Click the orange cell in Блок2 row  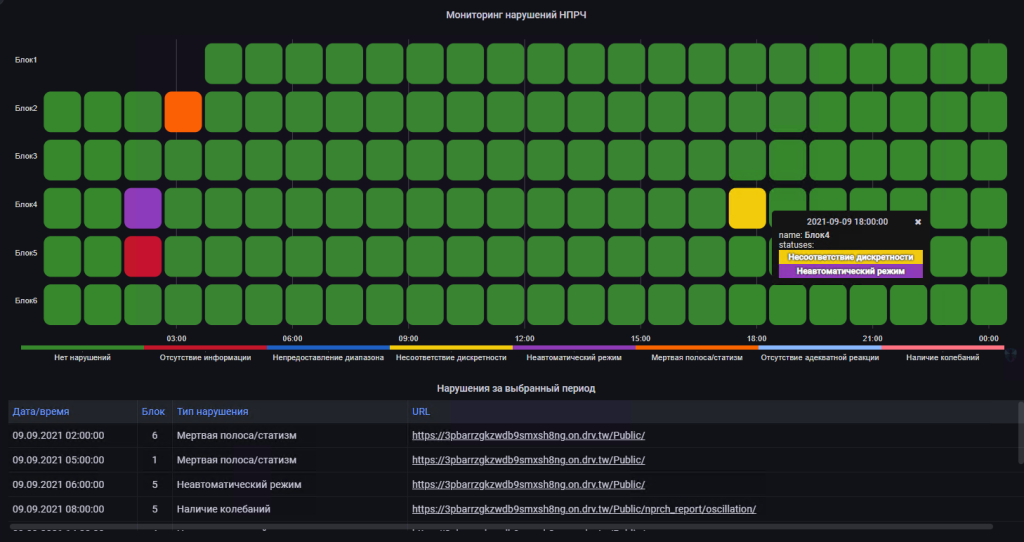tap(183, 111)
